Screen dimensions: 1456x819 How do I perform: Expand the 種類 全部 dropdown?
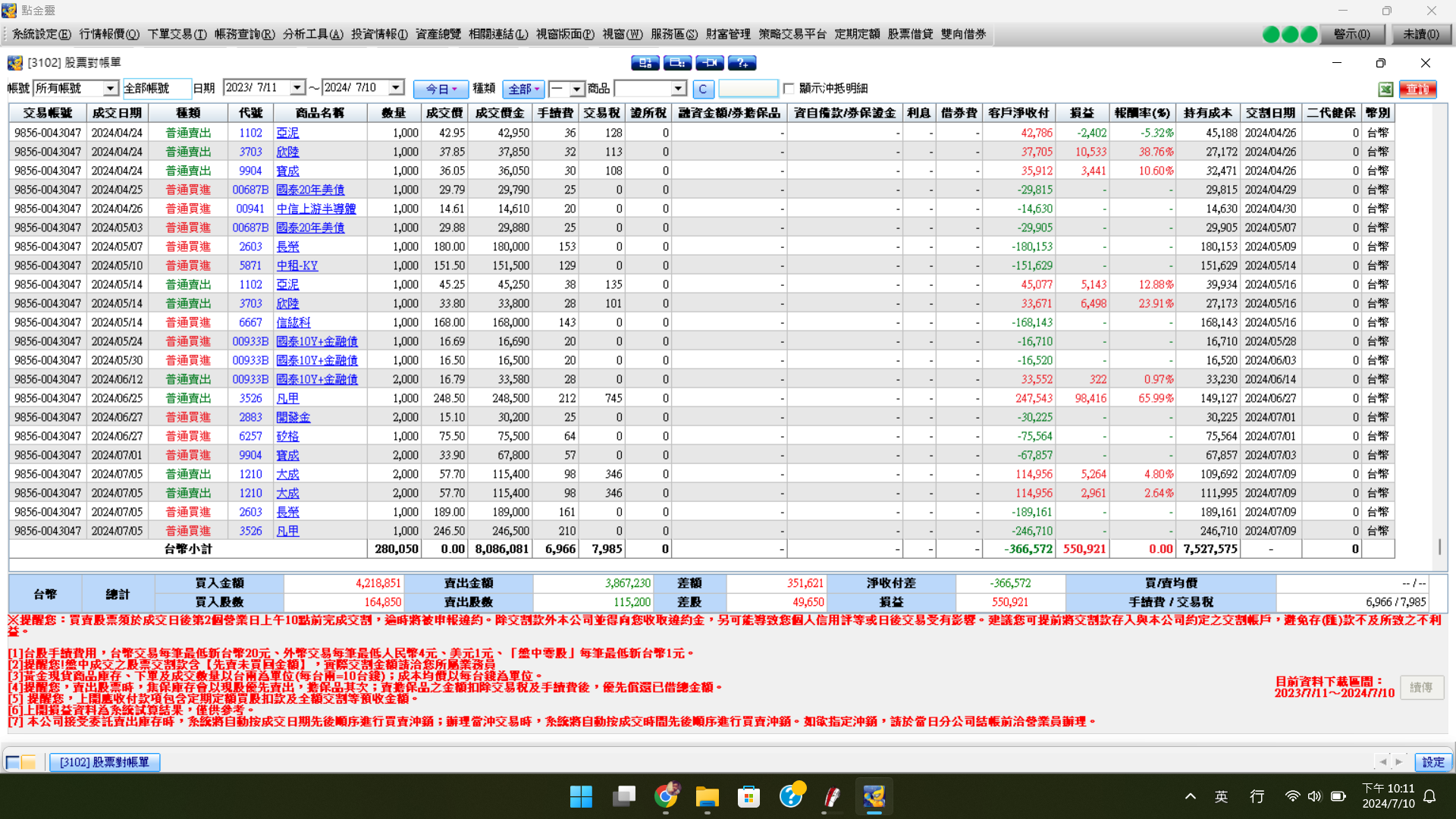[523, 89]
